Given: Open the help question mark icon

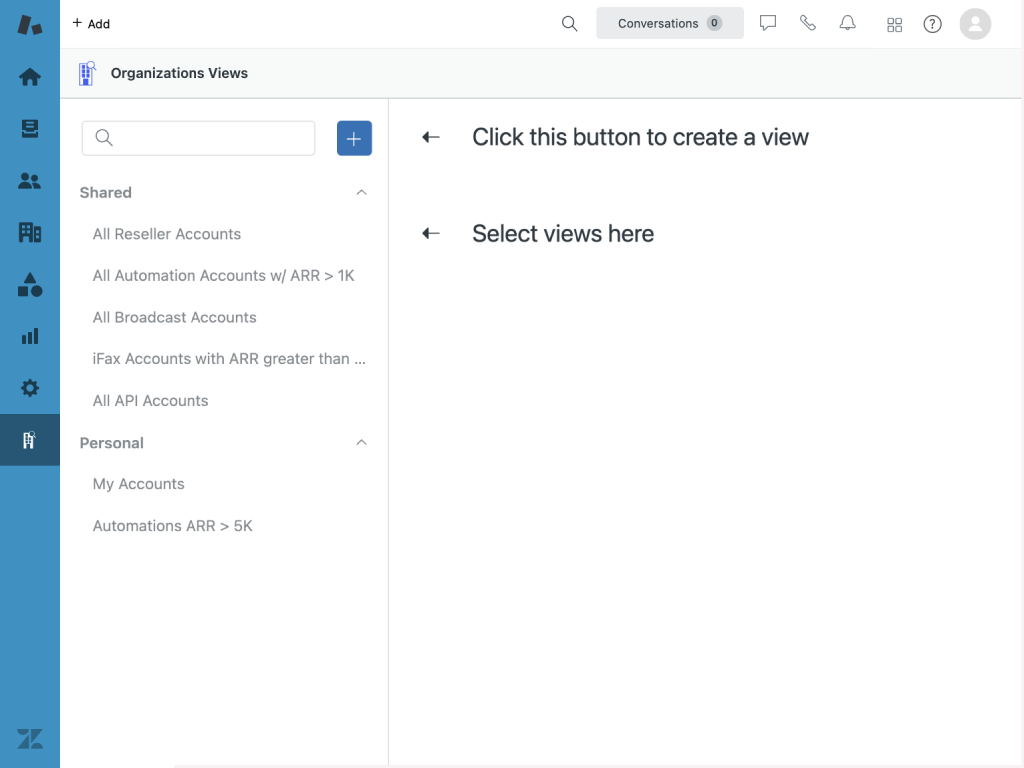Looking at the screenshot, I should [932, 24].
